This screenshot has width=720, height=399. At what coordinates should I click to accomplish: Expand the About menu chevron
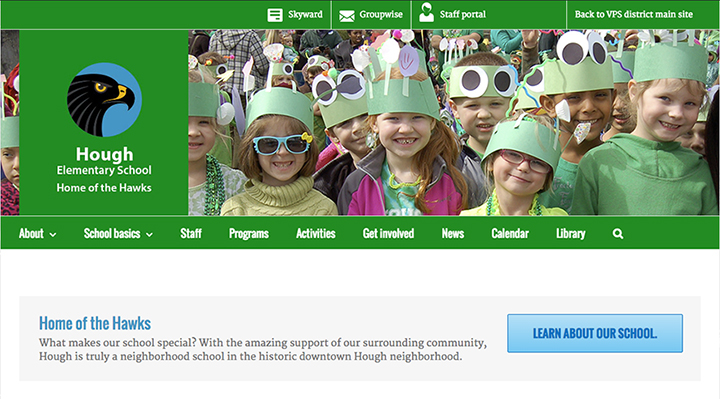53,235
